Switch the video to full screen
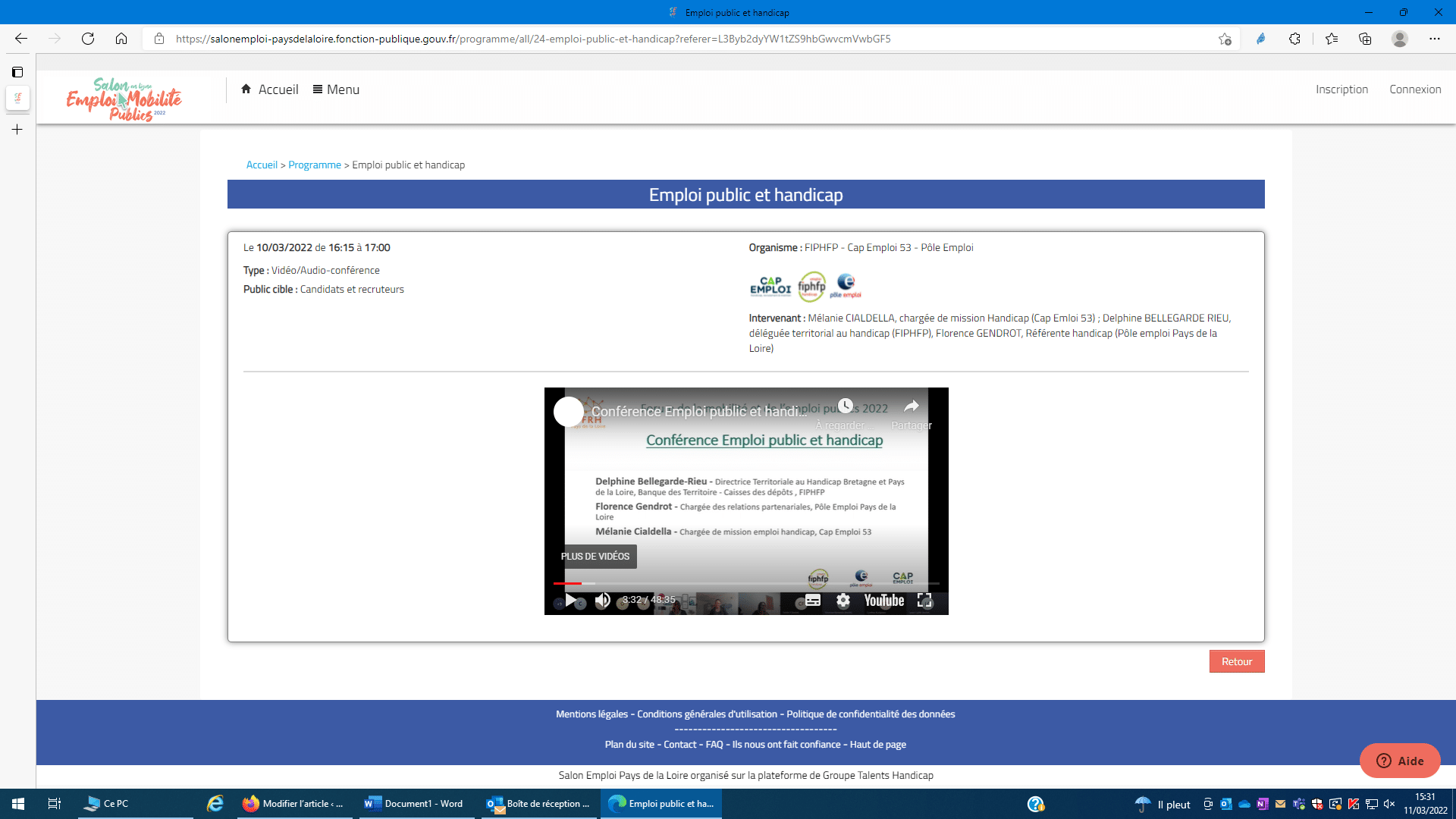 (x=925, y=601)
